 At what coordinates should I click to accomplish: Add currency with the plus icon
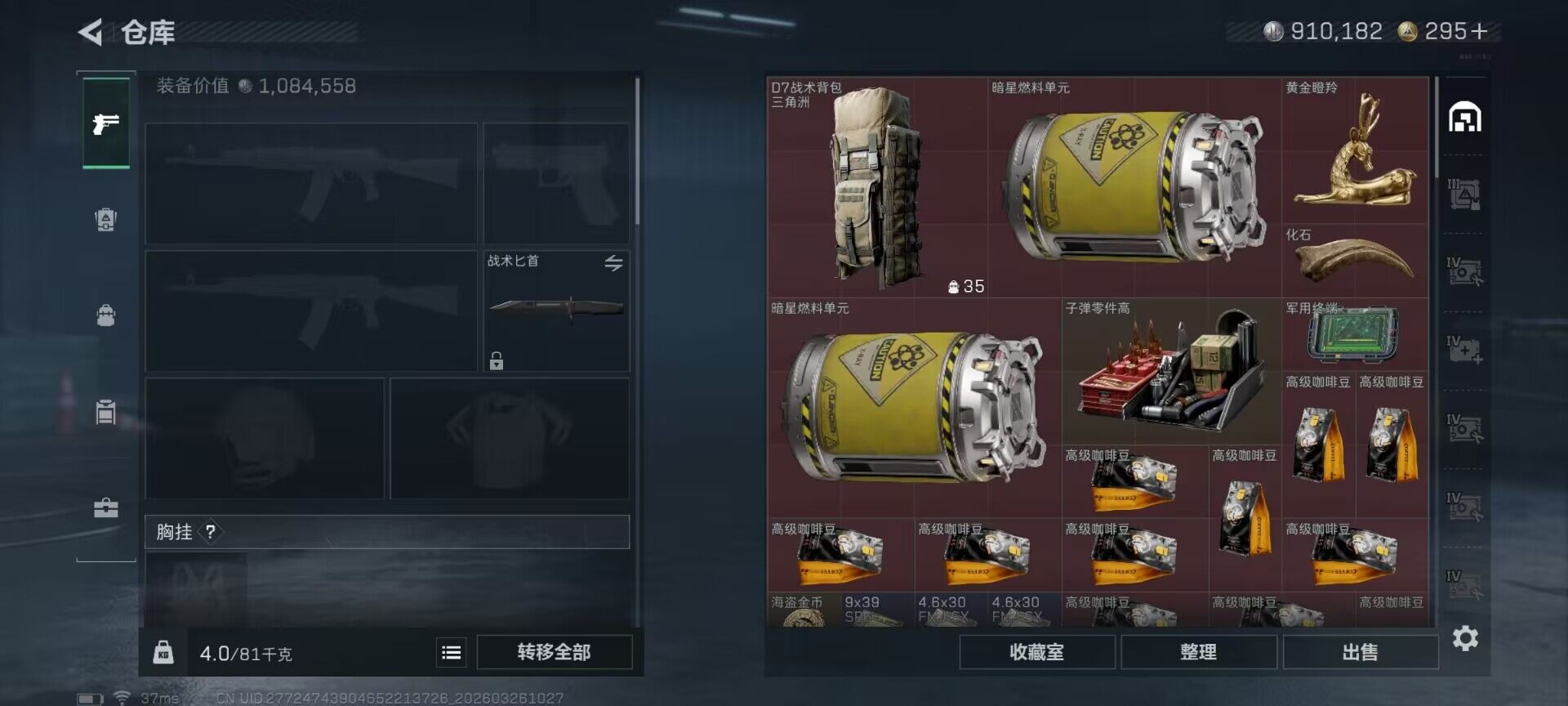(x=1479, y=31)
